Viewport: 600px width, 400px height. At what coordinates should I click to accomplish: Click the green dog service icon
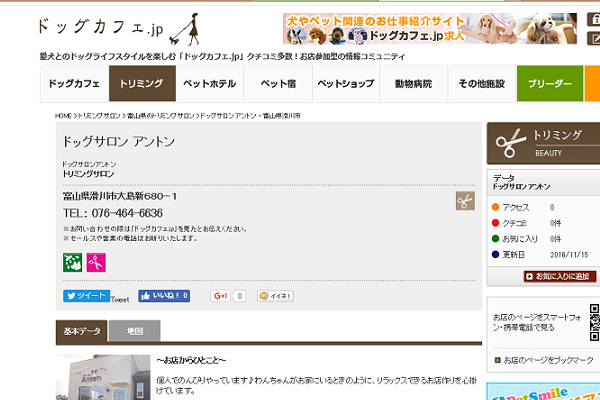coord(71,263)
